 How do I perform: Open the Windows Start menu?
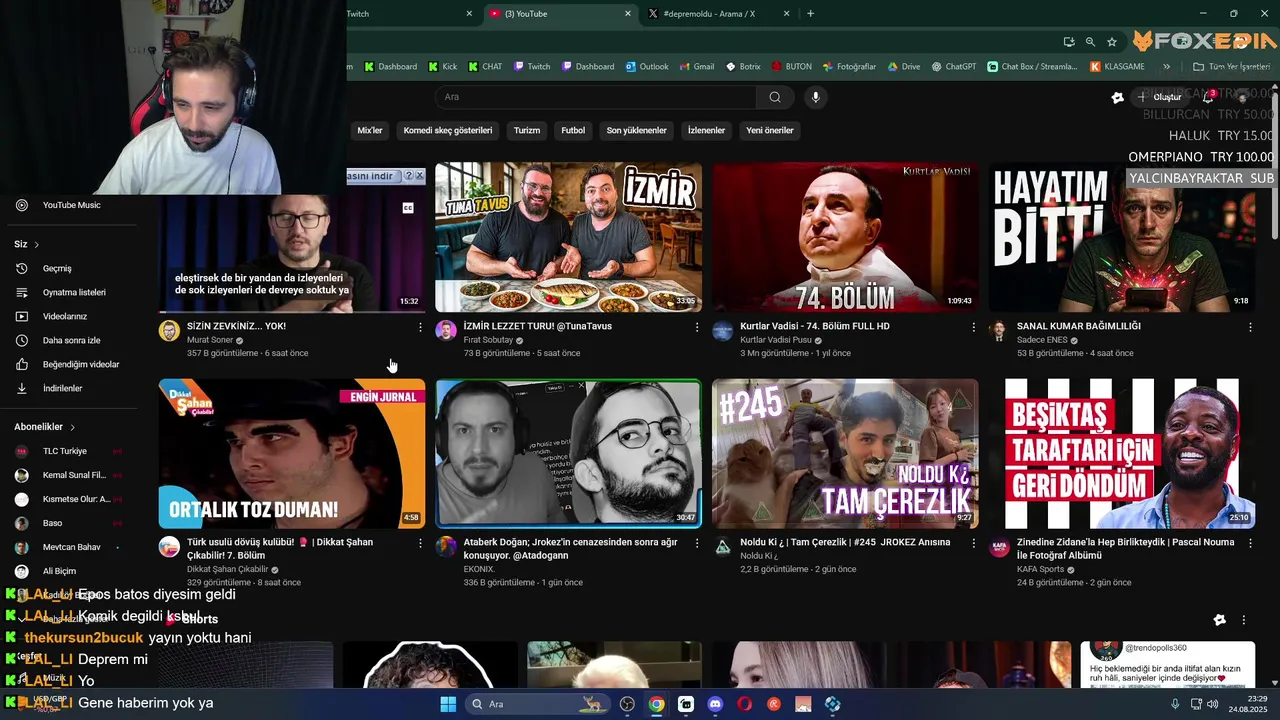448,704
